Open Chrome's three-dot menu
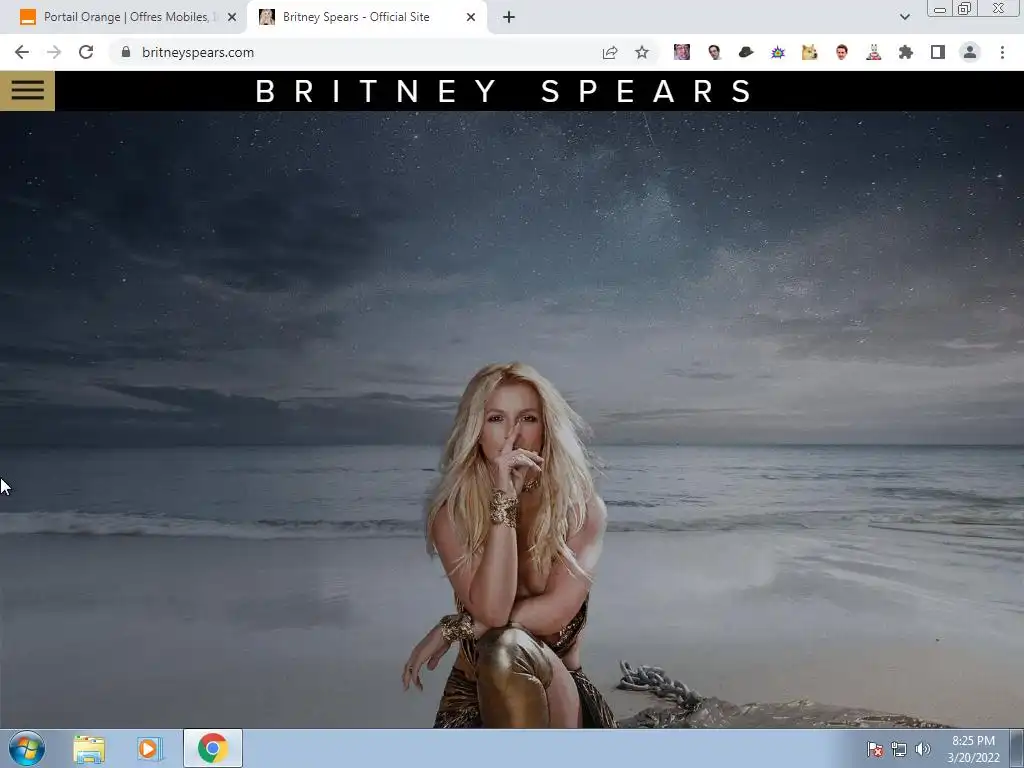Screen dimensions: 1024x768 coord(1002,52)
